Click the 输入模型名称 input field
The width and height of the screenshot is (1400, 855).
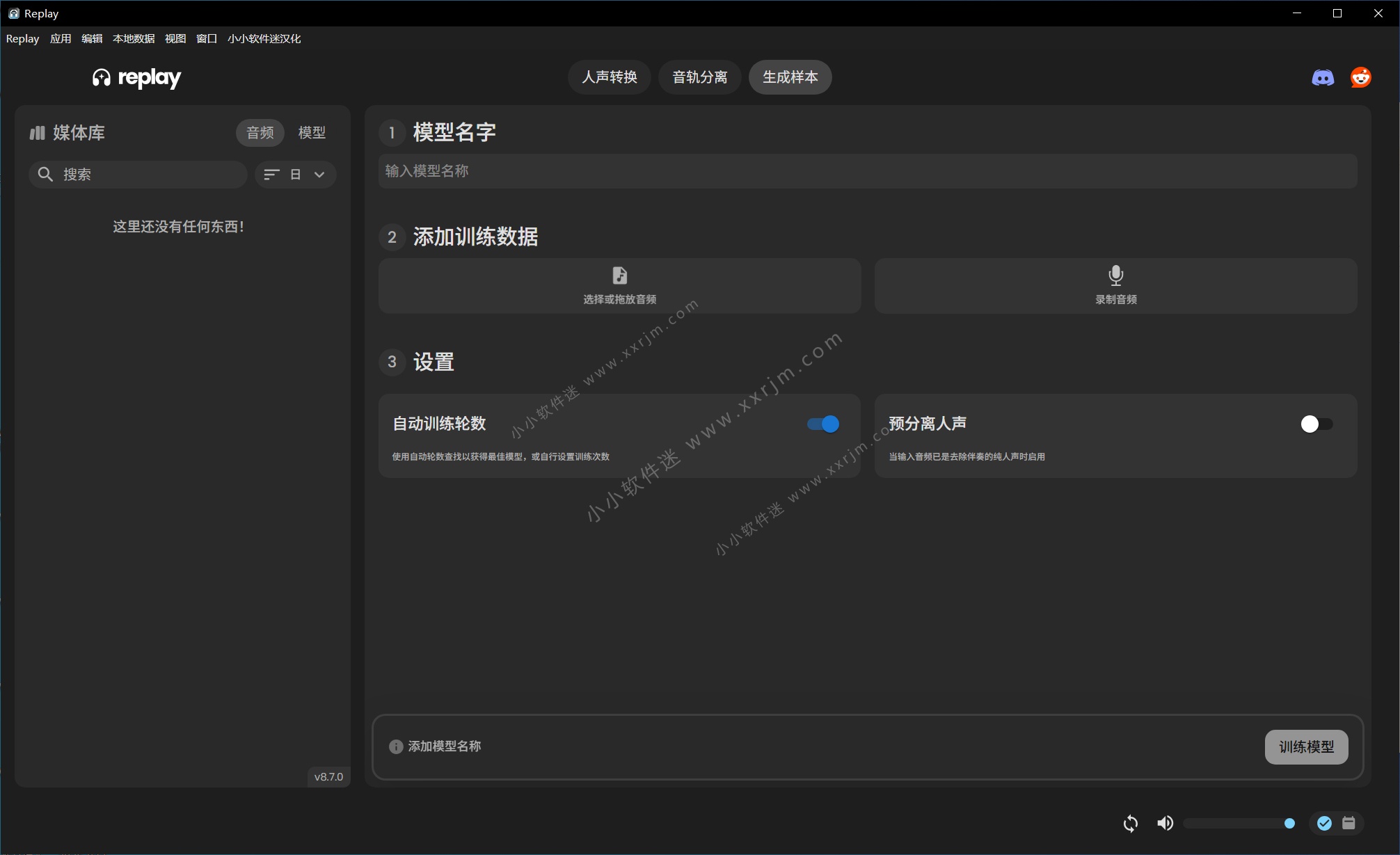click(867, 171)
